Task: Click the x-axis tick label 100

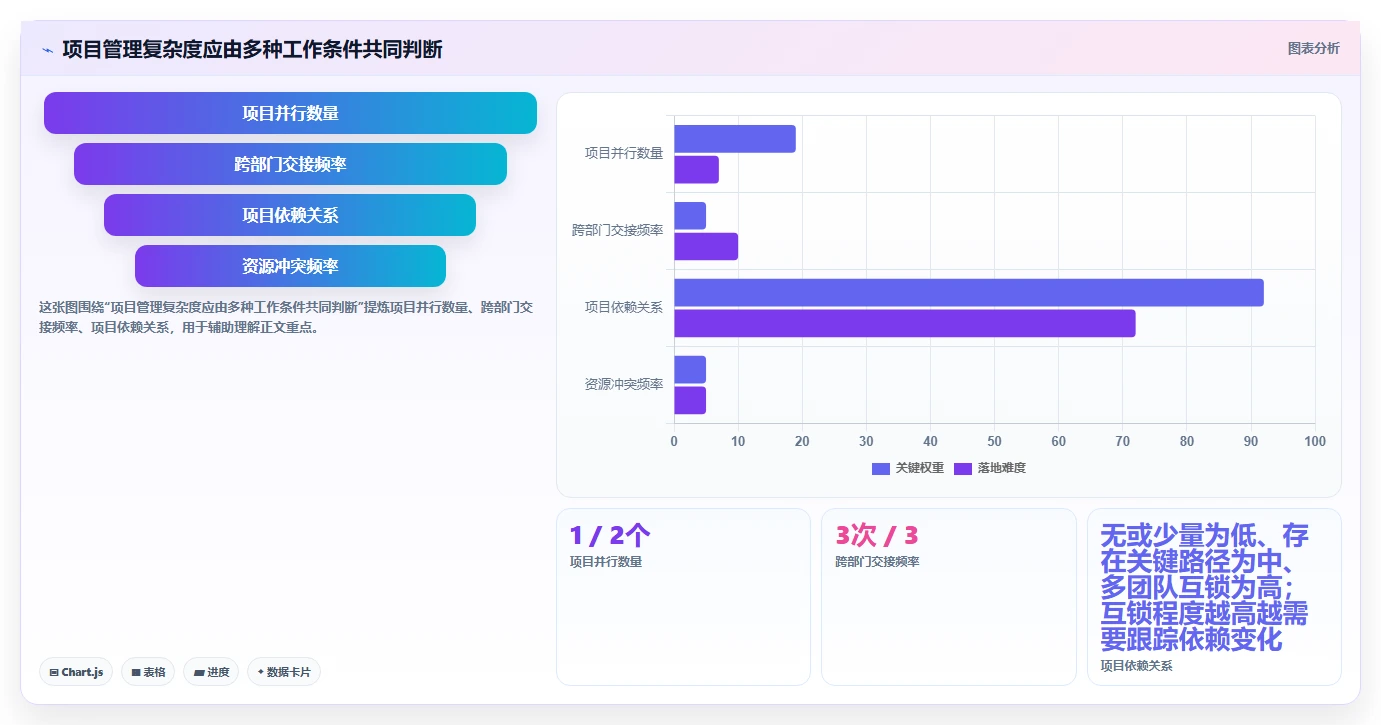Action: pos(1315,441)
